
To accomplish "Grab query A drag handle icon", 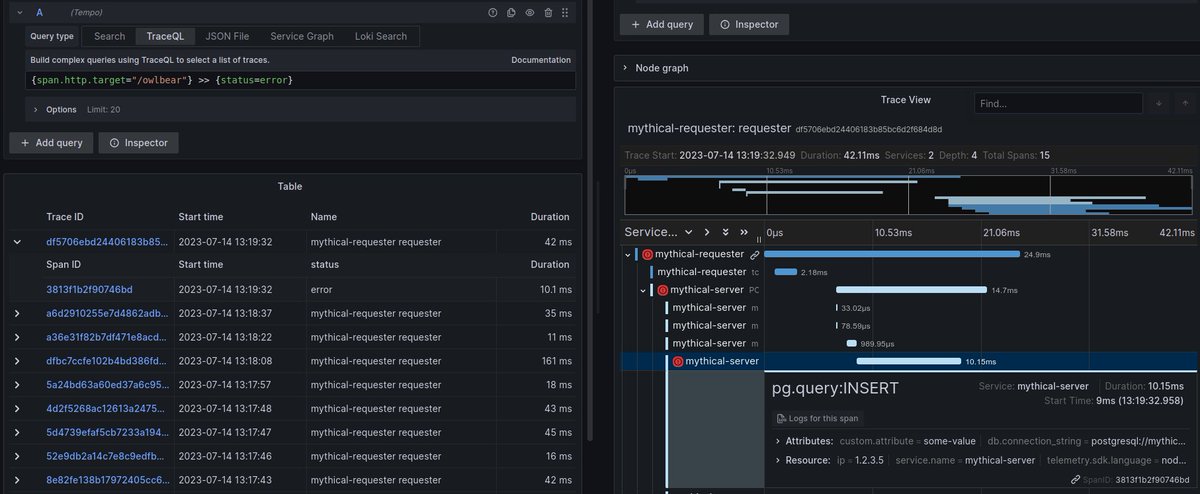I will [x=566, y=13].
